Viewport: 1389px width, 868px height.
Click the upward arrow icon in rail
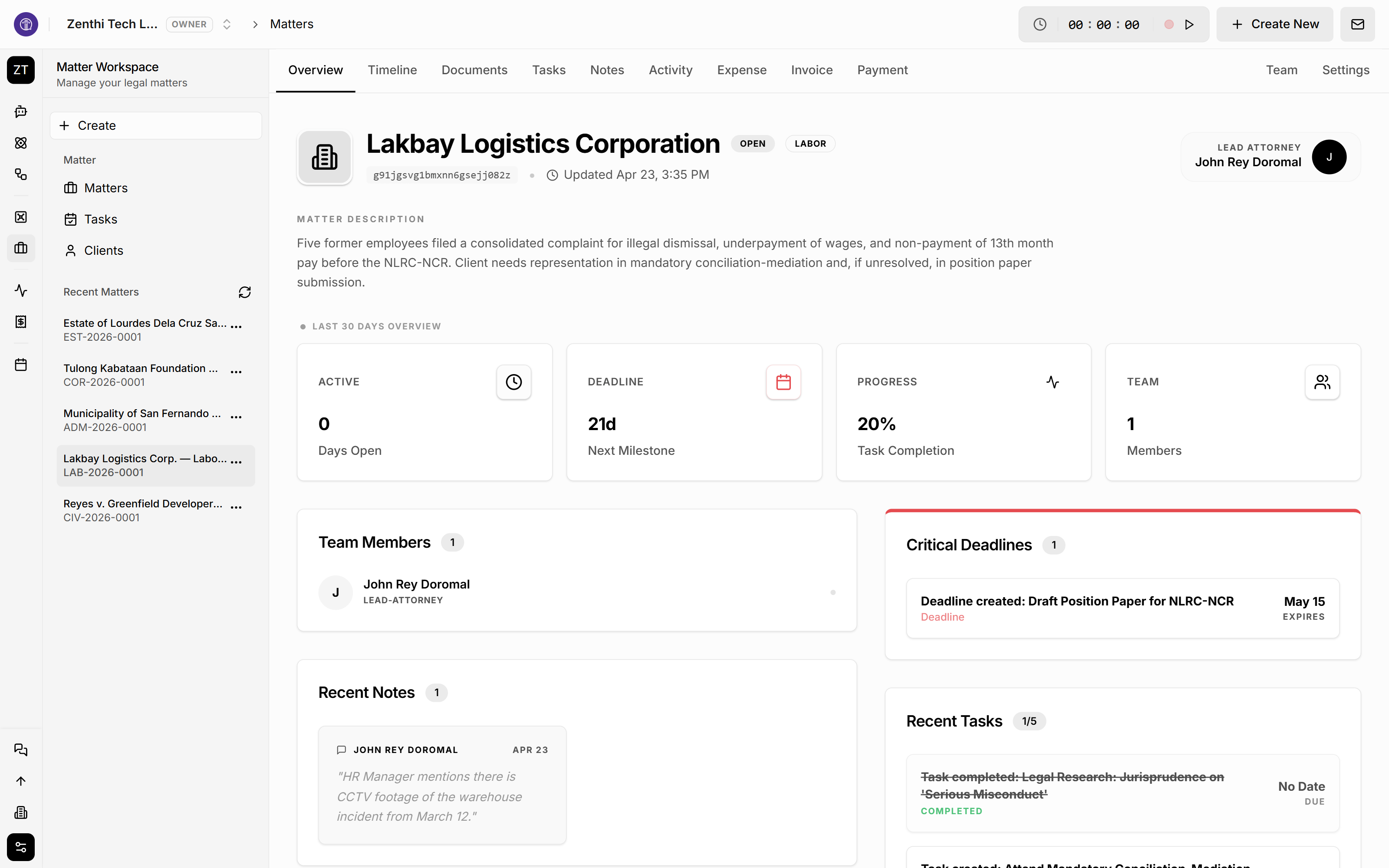(21, 781)
